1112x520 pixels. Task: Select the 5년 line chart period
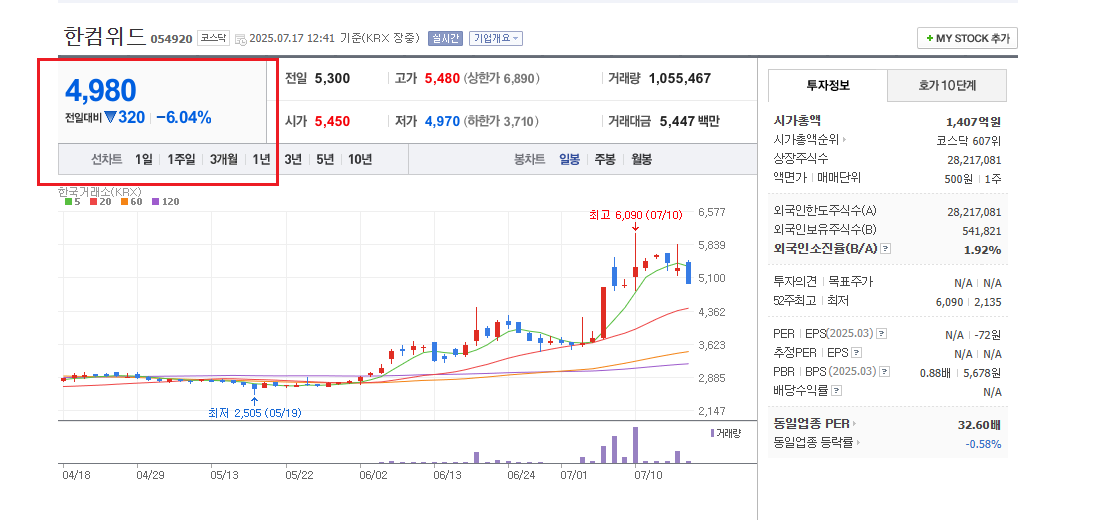click(325, 160)
